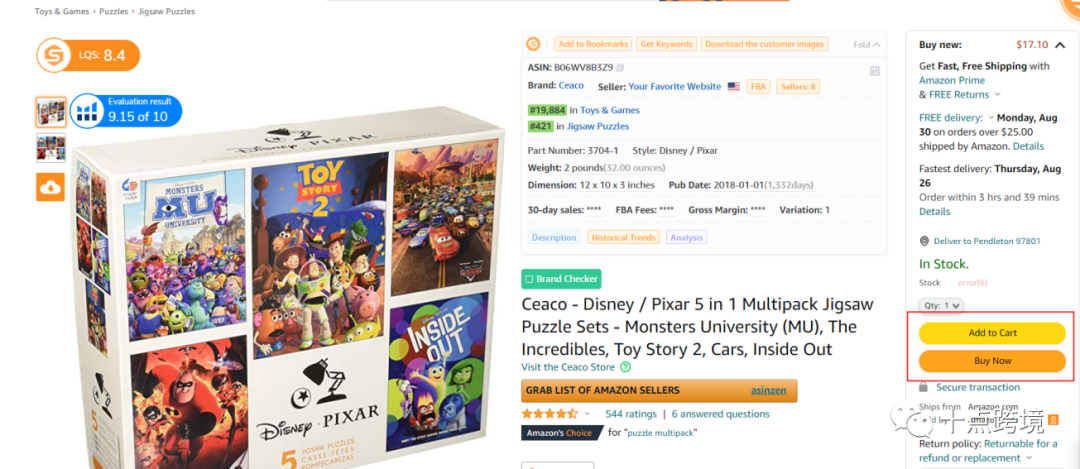Click the settings icon below Fold

875,70
